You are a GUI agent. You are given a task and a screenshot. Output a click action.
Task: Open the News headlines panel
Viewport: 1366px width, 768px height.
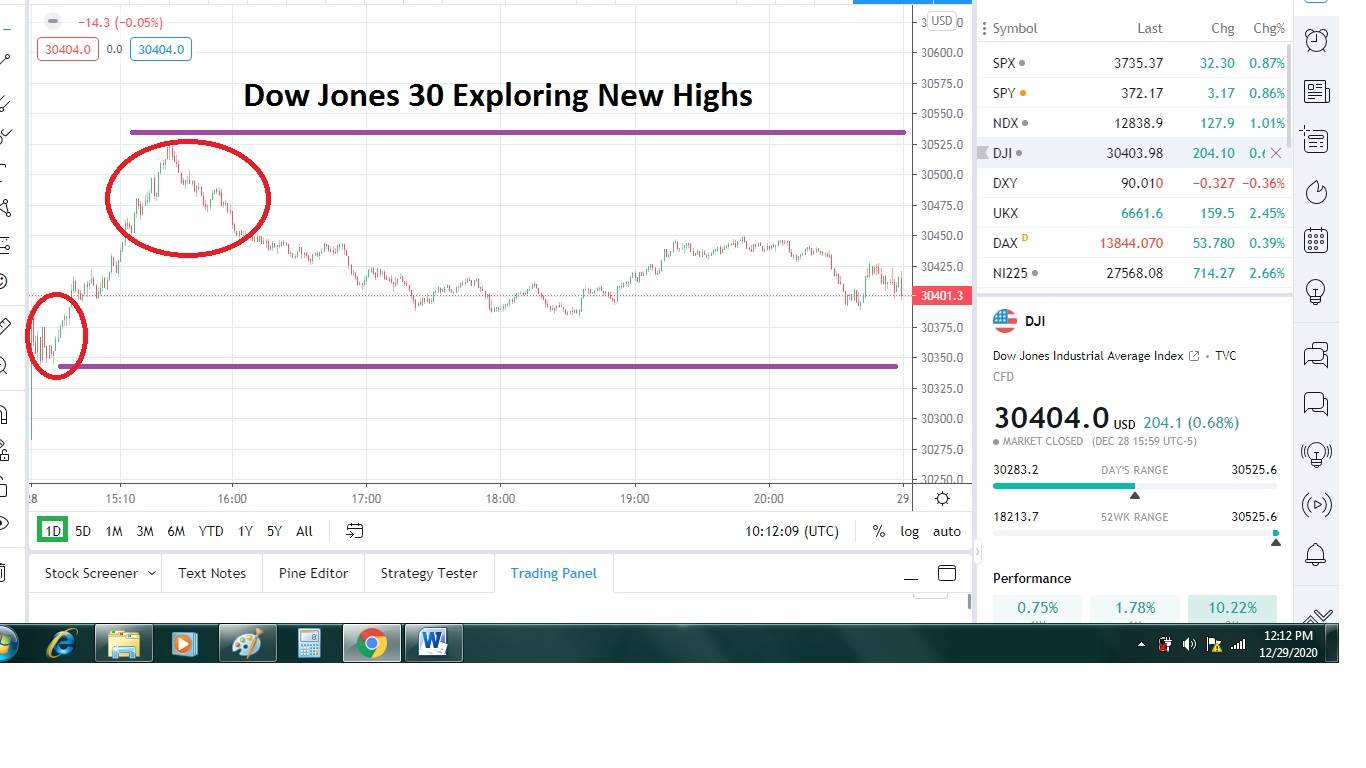(1317, 92)
